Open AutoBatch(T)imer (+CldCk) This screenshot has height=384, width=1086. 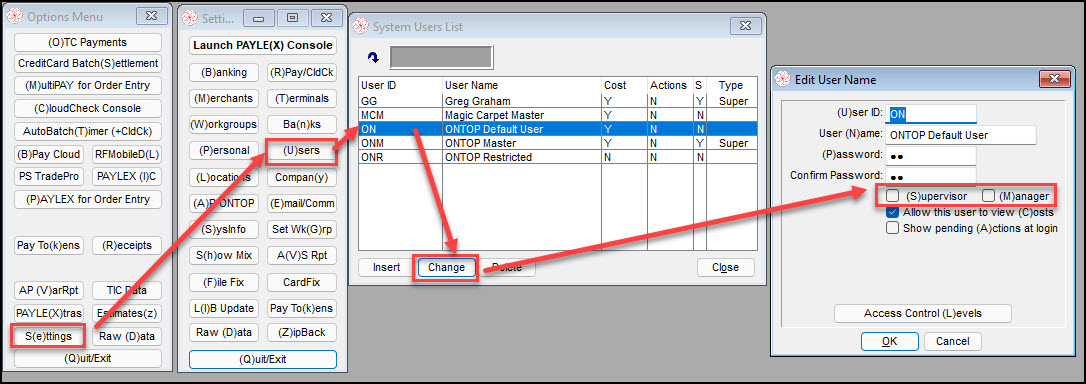(88, 131)
